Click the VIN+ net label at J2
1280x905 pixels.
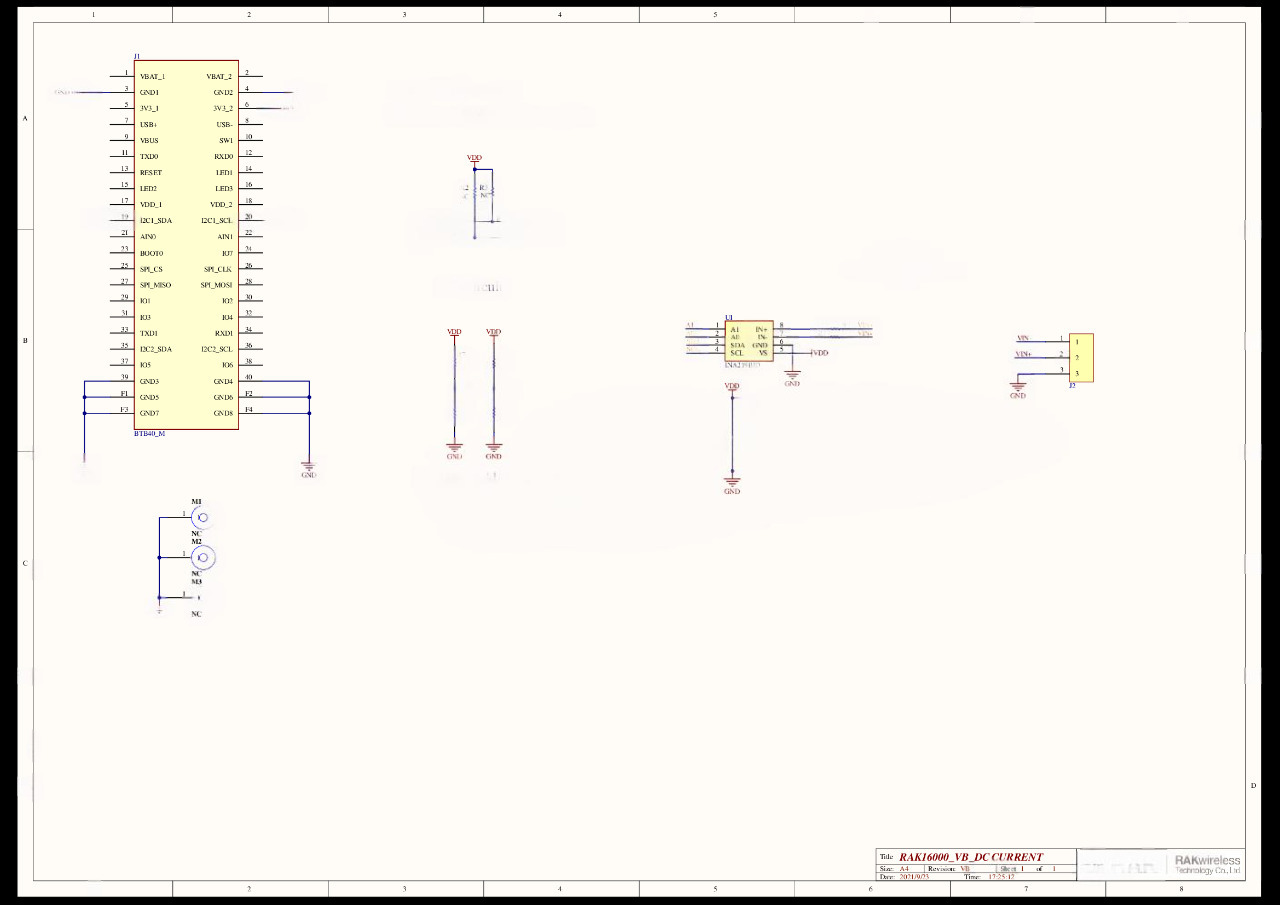pyautogui.click(x=1023, y=354)
